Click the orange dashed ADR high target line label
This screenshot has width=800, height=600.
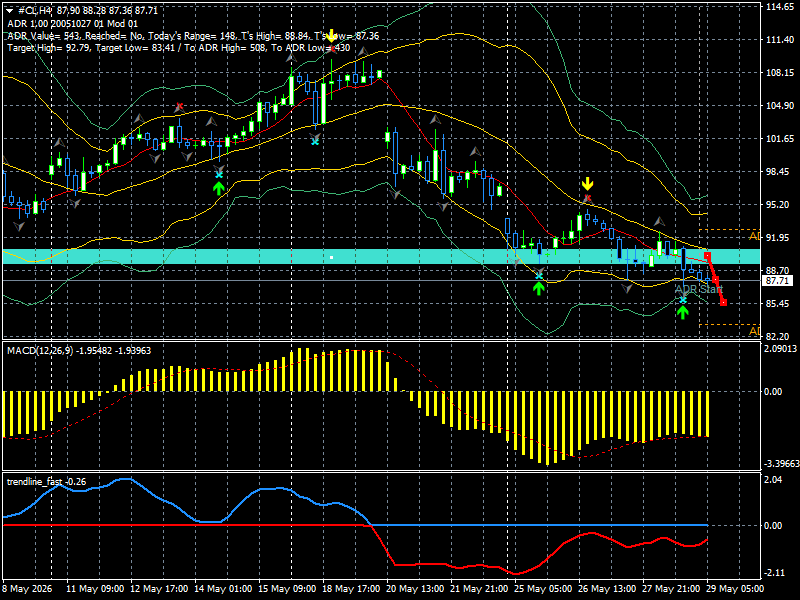755,237
